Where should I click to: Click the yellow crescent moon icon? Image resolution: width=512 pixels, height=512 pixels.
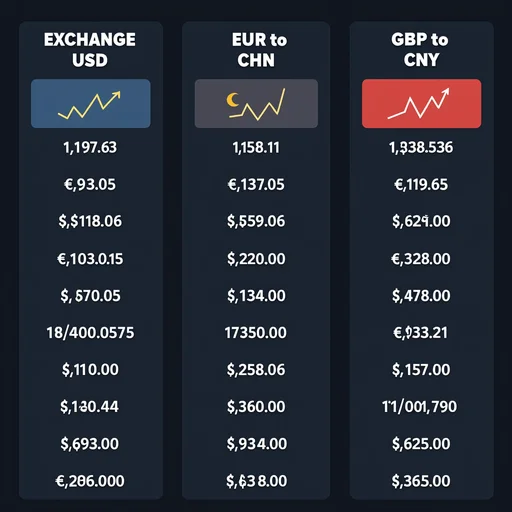click(233, 100)
